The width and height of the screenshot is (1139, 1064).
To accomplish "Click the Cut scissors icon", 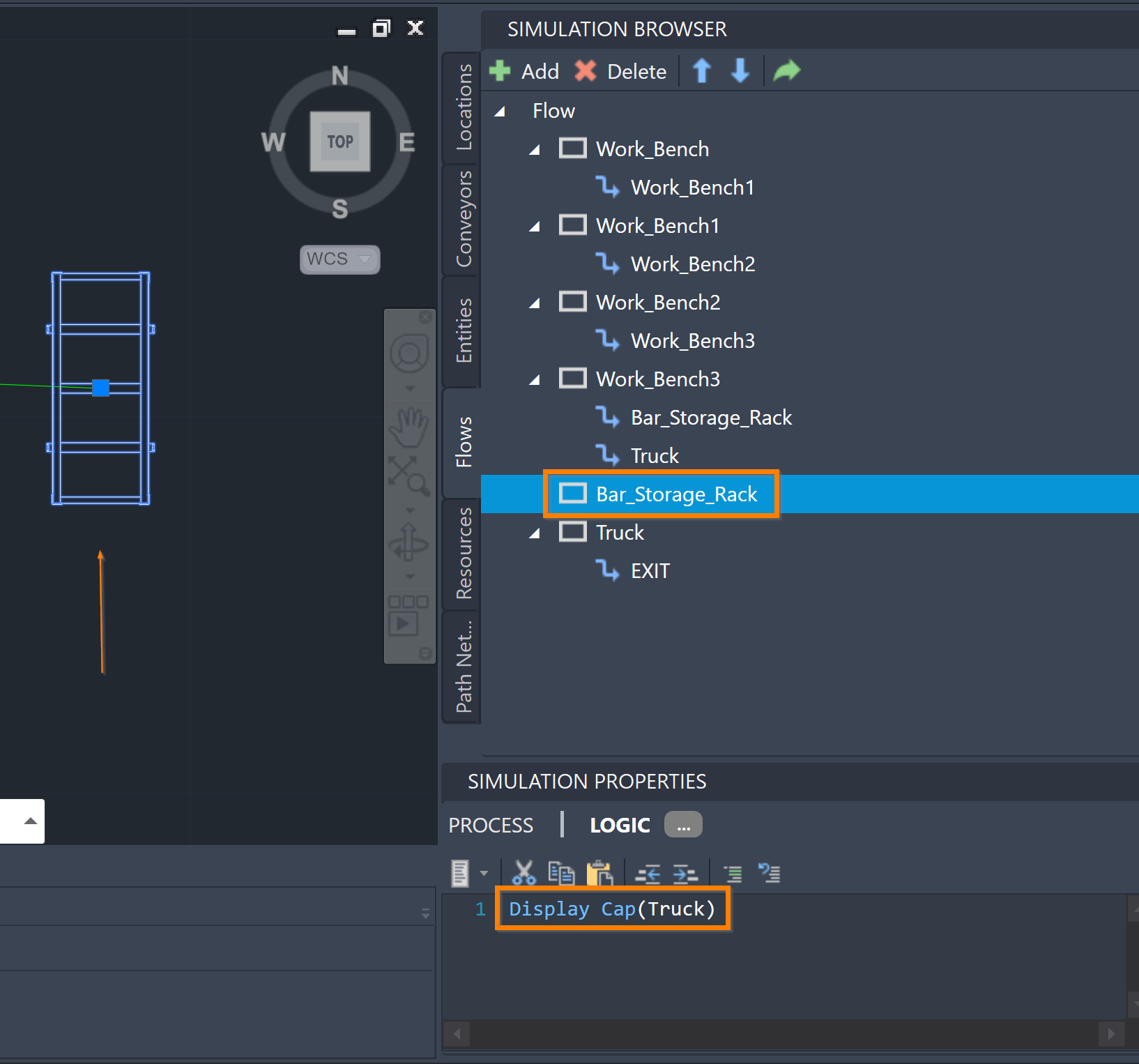I will click(x=523, y=873).
